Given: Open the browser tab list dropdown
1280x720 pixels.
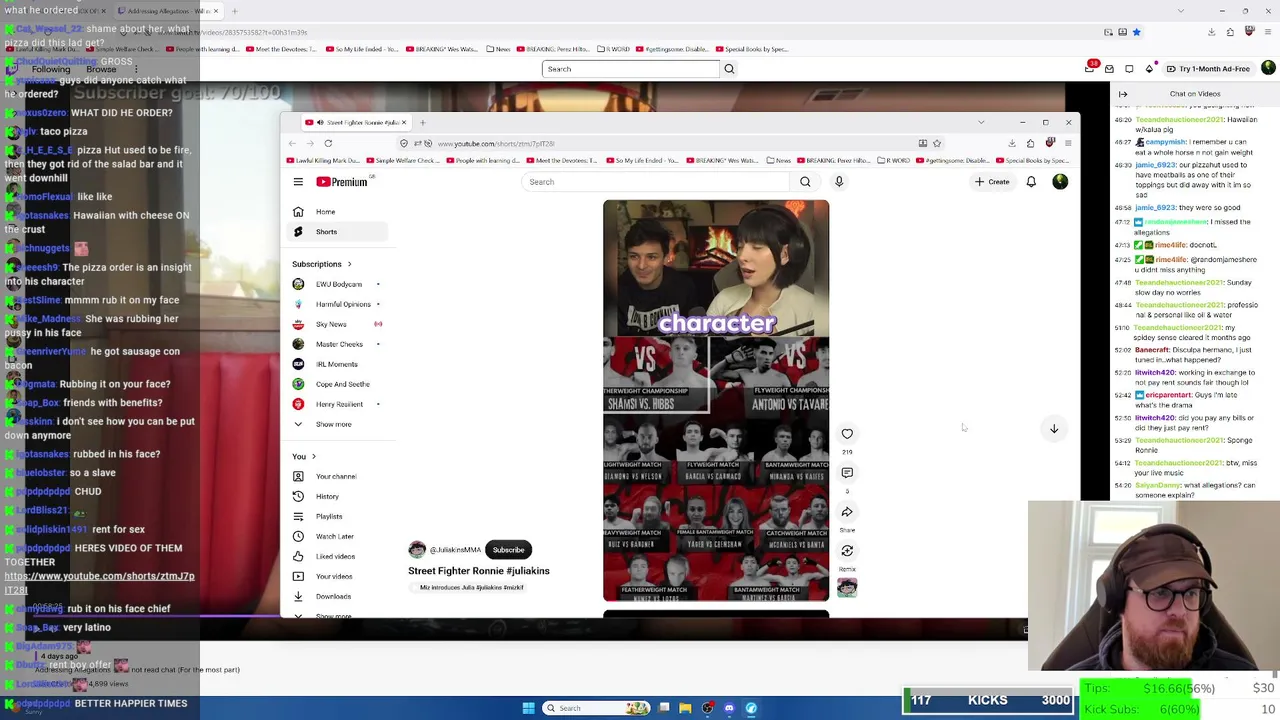Looking at the screenshot, I should pyautogui.click(x=981, y=123).
